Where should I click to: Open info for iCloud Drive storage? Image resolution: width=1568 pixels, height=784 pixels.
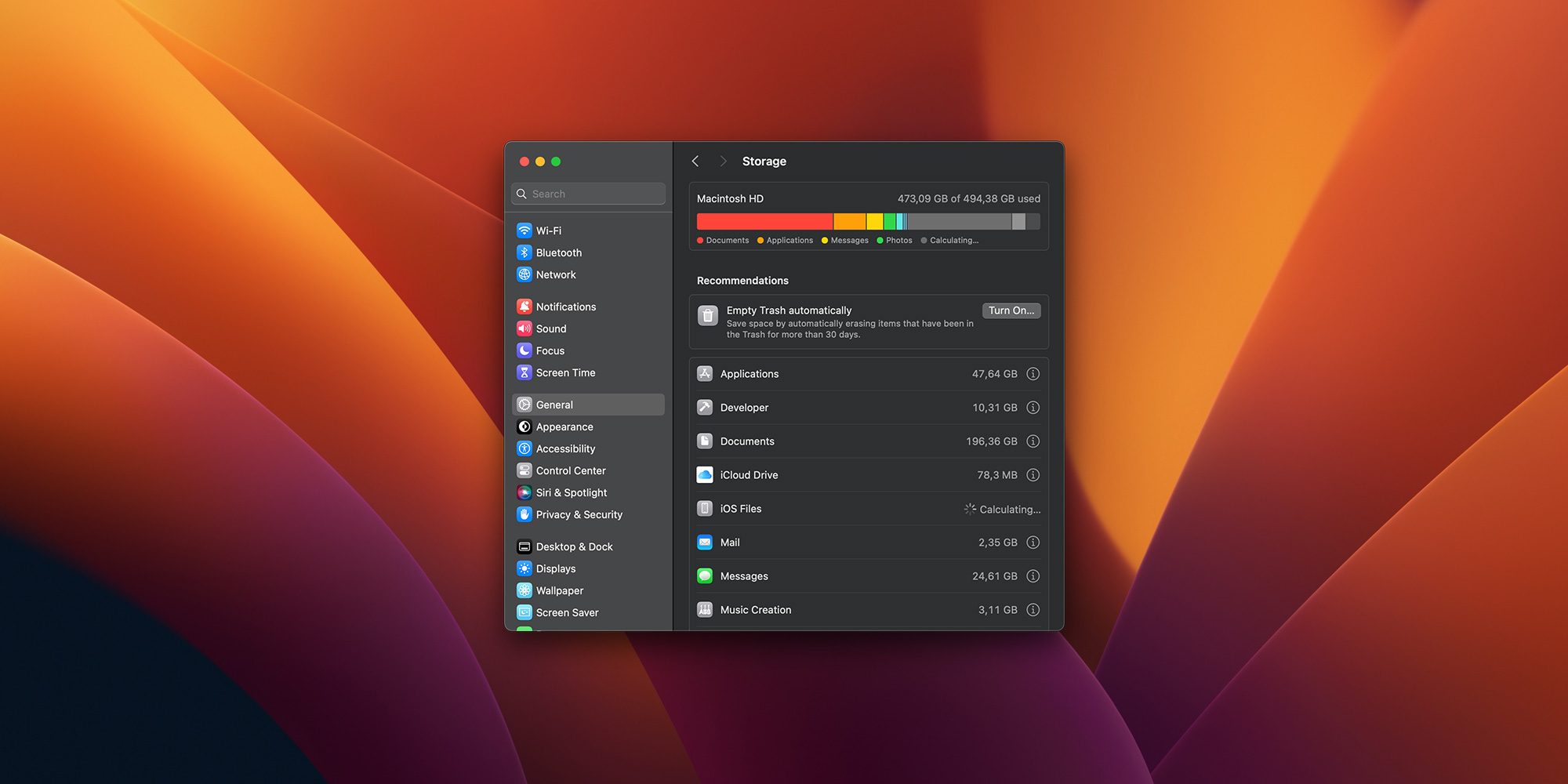coord(1033,475)
